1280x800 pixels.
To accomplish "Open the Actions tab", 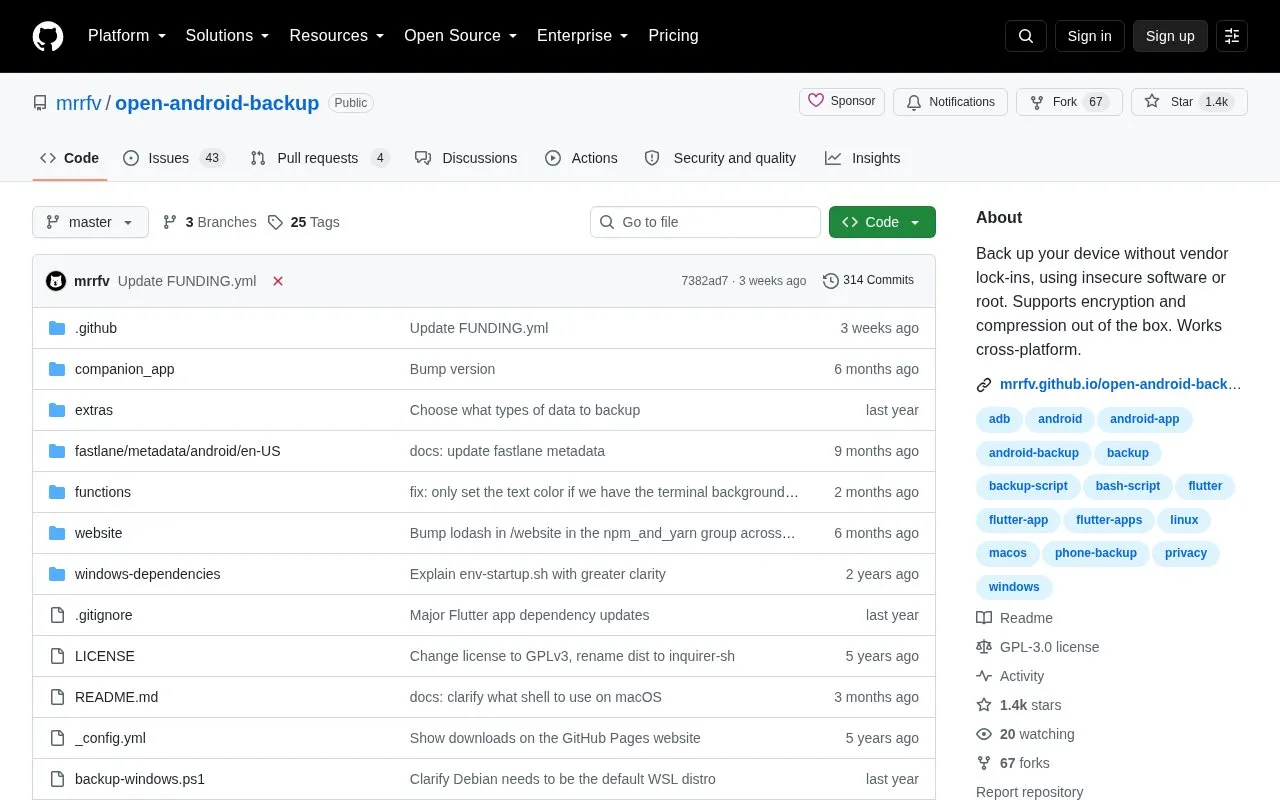I will 581,158.
